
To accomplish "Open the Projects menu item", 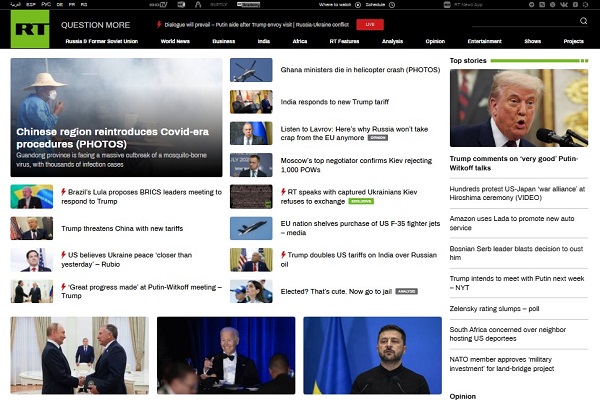I will point(574,41).
